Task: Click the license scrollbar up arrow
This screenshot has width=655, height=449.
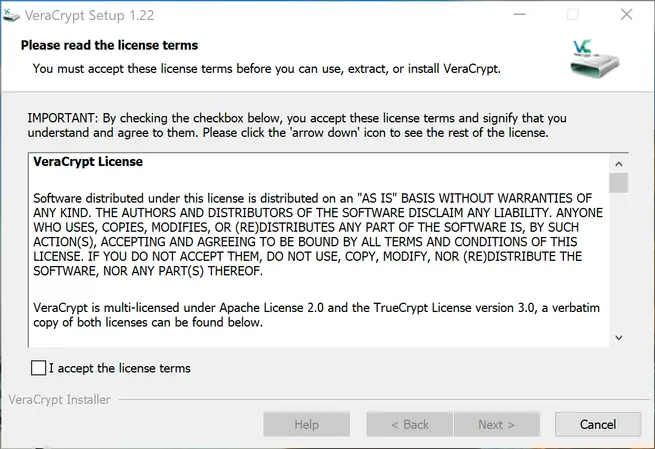Action: [x=619, y=164]
